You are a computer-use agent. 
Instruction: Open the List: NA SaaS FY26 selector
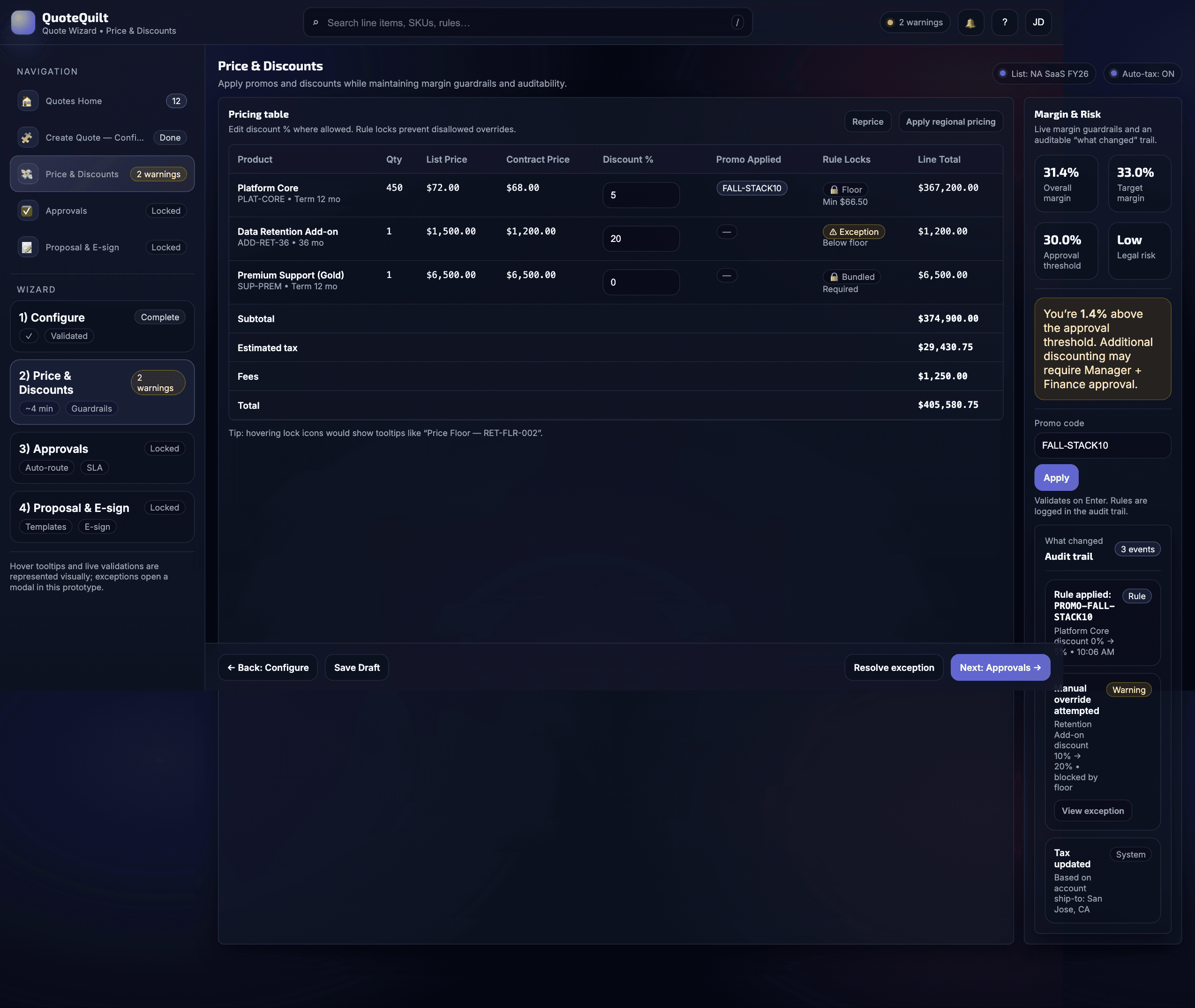(x=1043, y=74)
